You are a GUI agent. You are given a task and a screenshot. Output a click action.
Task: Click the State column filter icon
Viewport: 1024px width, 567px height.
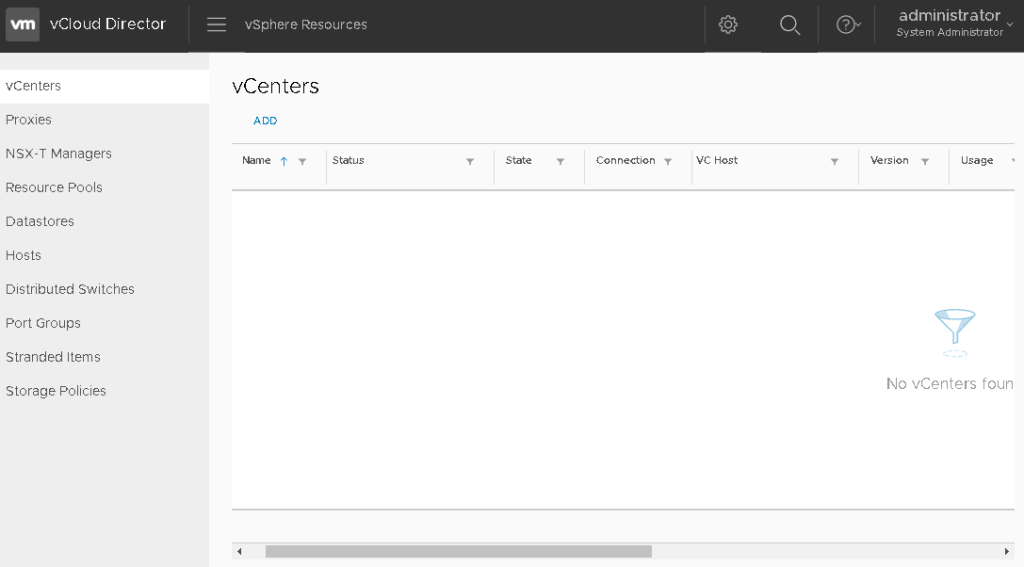[560, 161]
